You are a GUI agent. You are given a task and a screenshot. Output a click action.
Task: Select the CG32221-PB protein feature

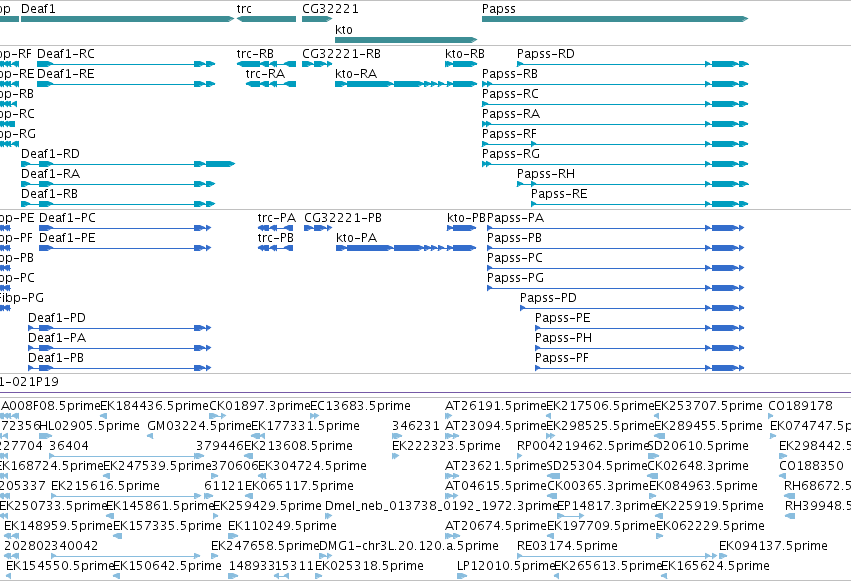pyautogui.click(x=318, y=228)
